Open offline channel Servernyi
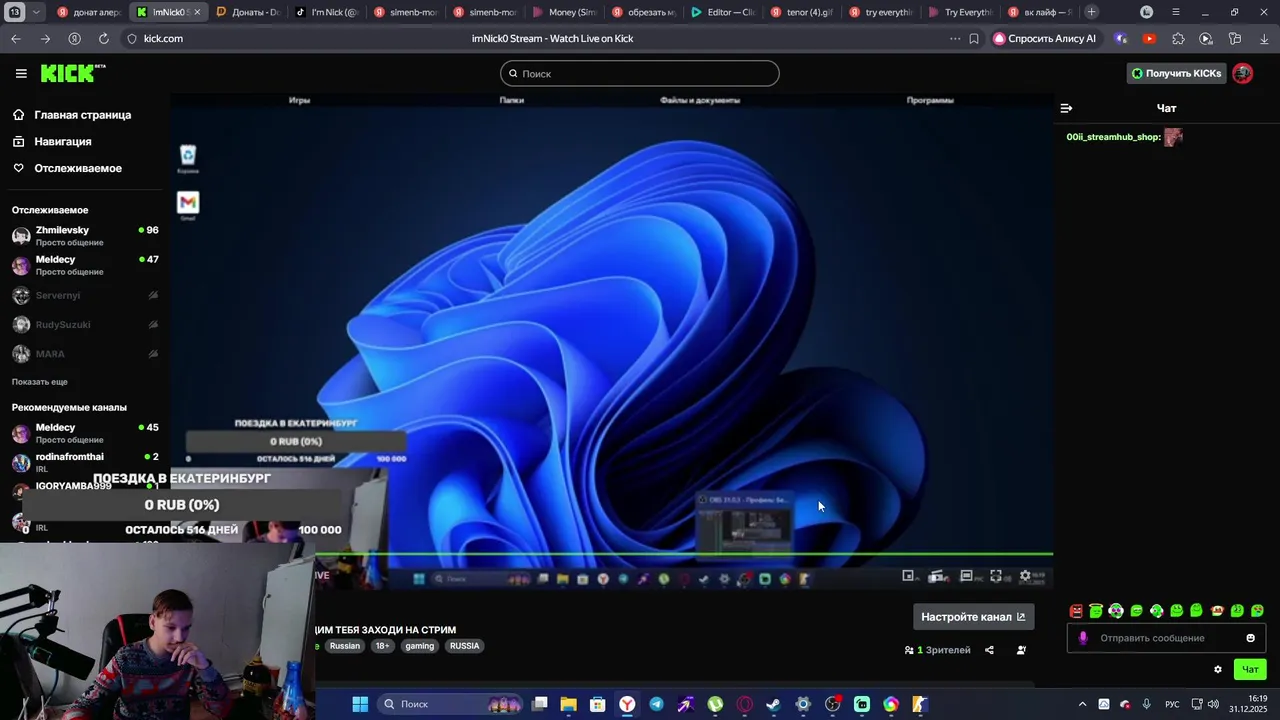Image resolution: width=1280 pixels, height=720 pixels. coord(85,296)
